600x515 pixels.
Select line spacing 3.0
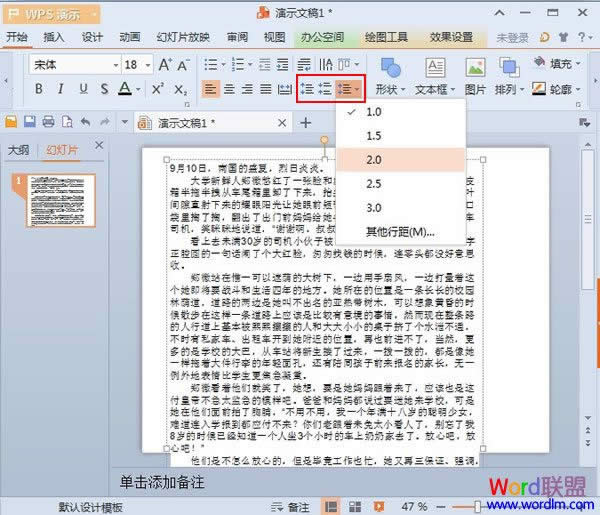click(x=401, y=208)
